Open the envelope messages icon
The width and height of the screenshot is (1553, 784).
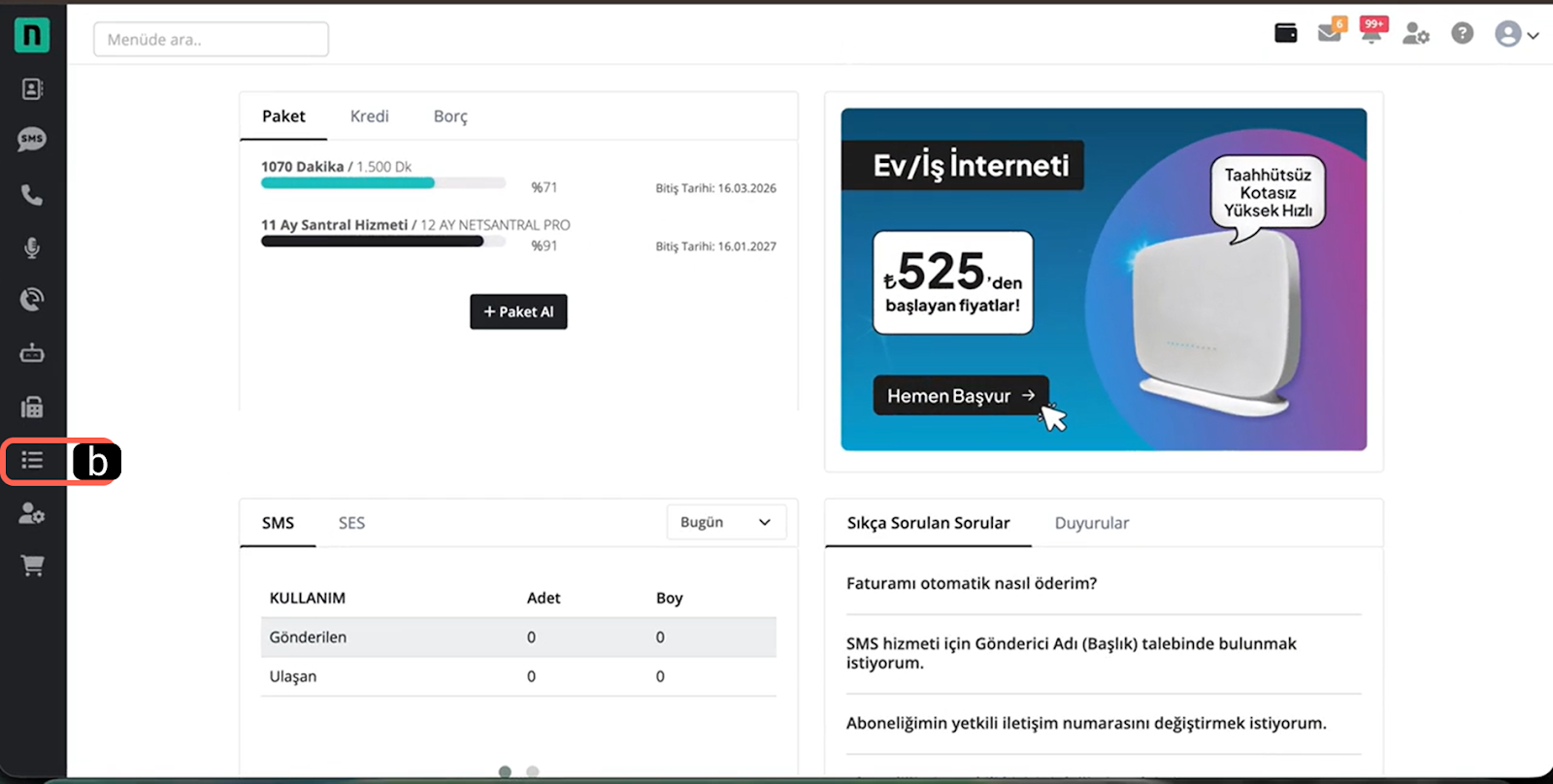click(x=1329, y=34)
